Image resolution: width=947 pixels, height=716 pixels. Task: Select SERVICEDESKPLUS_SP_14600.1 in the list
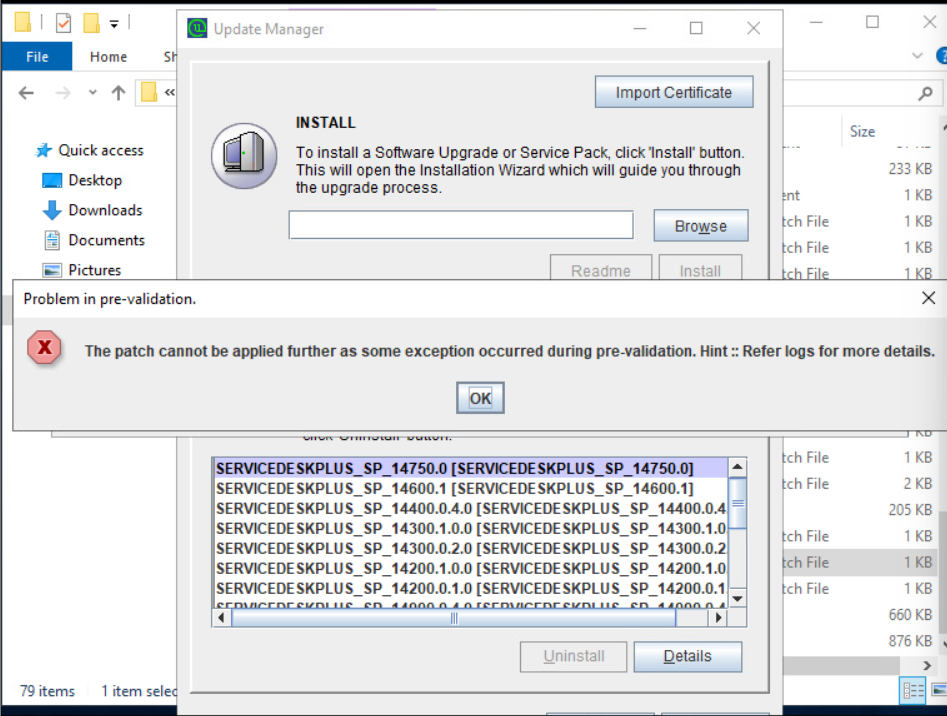pyautogui.click(x=471, y=488)
